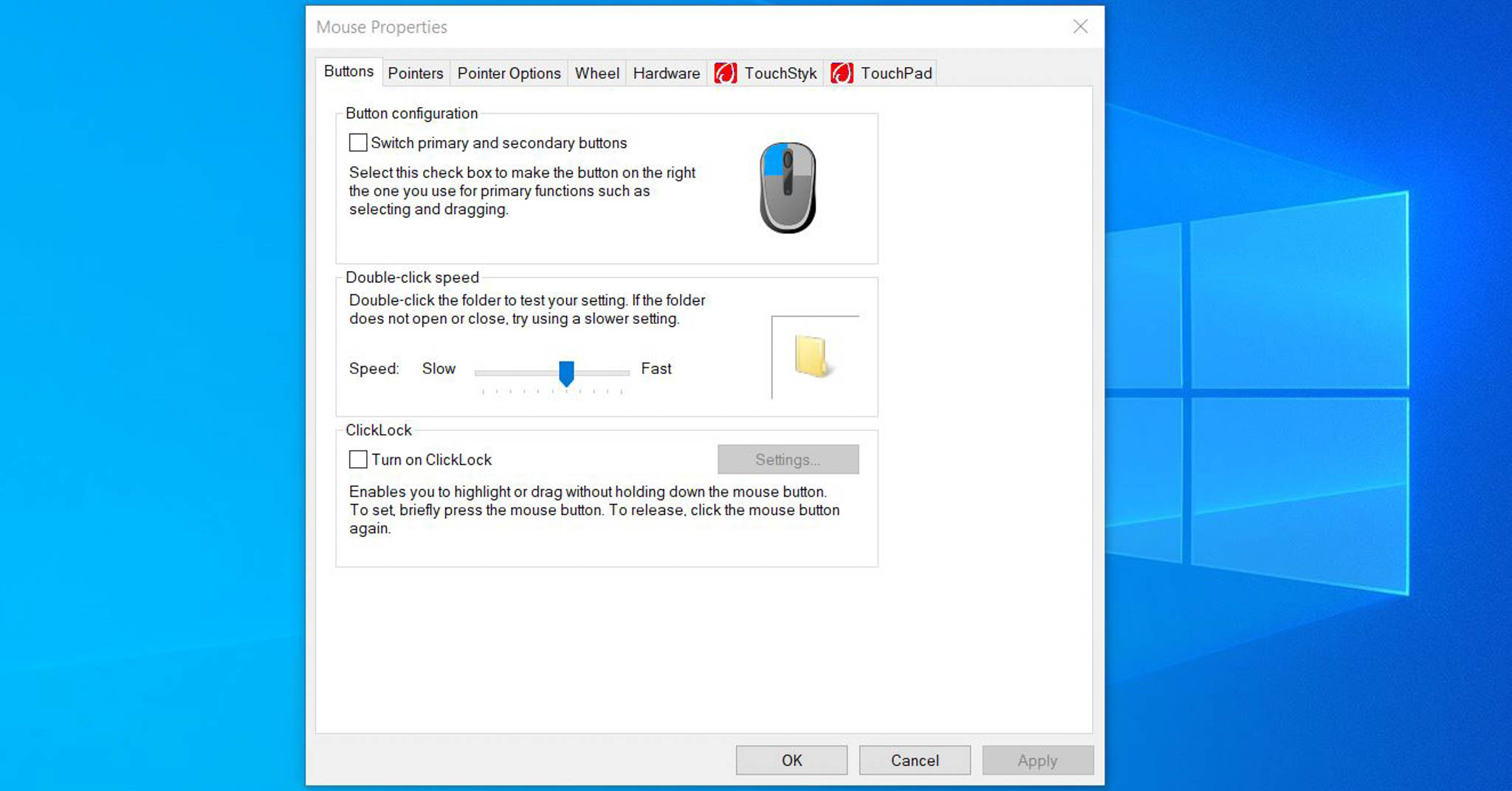Open the Pointer Options tab
This screenshot has height=791, width=1512.
click(x=509, y=73)
